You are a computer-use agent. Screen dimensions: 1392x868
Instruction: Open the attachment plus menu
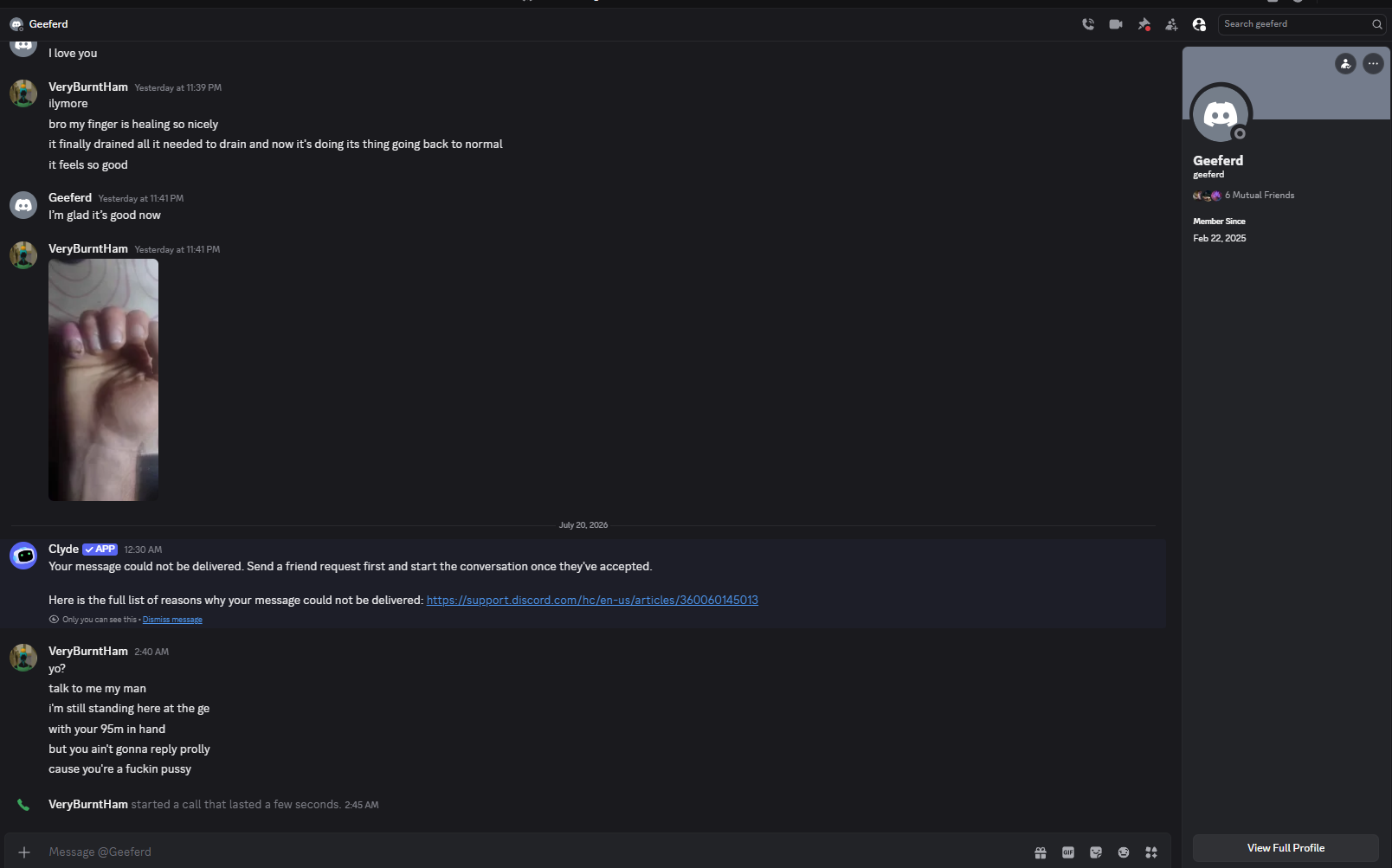coord(24,852)
